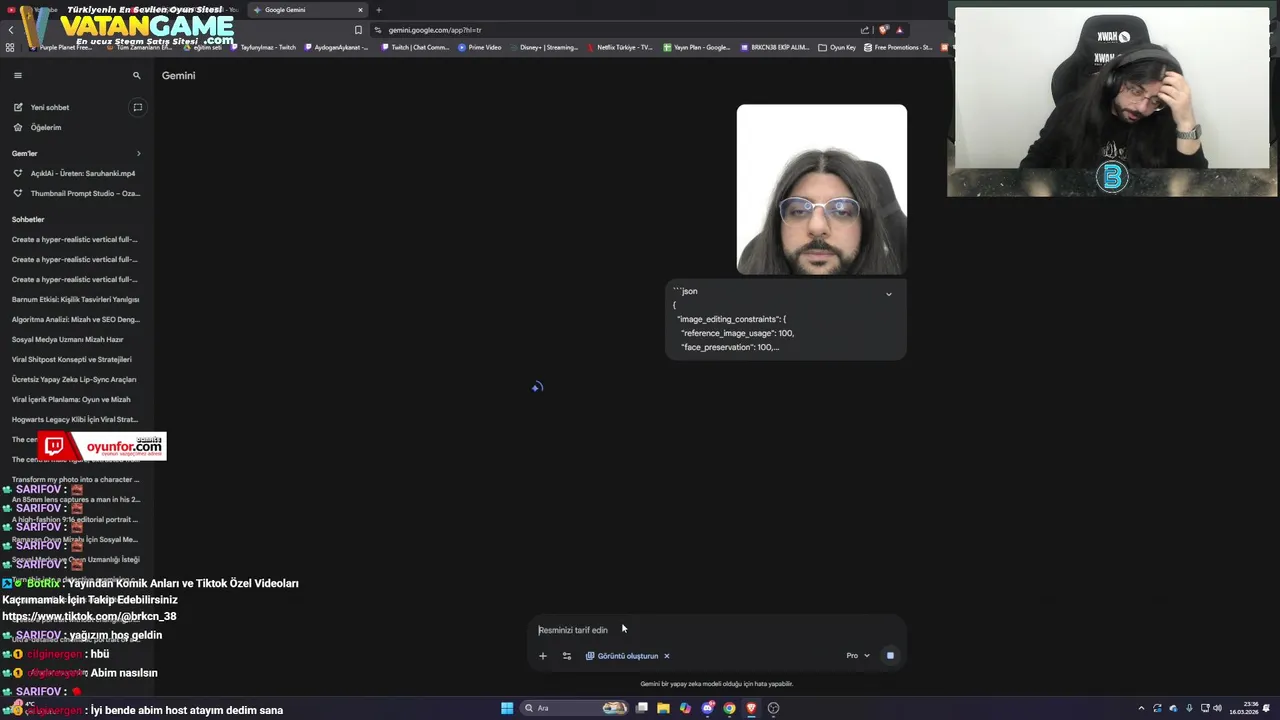
Task: Open the 'BRKCN38 EKİP ALIM...' bookmark
Action: coord(775,47)
